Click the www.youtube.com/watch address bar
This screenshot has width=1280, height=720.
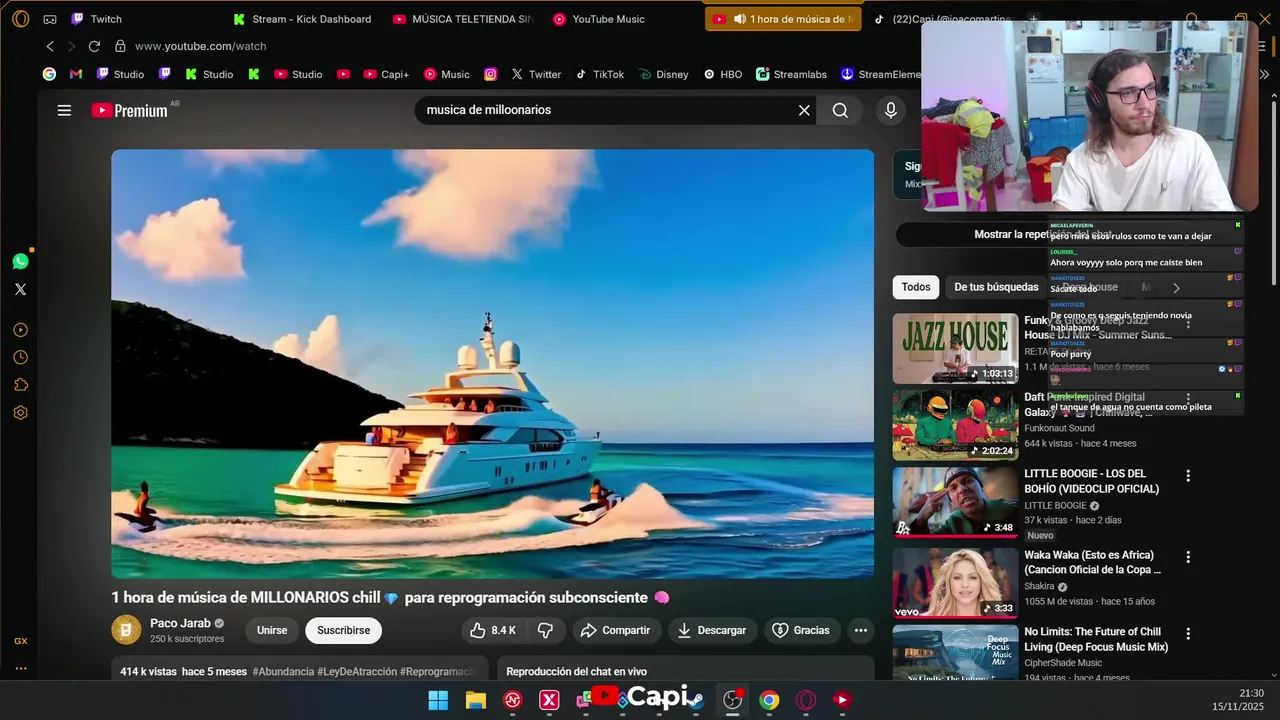click(200, 46)
